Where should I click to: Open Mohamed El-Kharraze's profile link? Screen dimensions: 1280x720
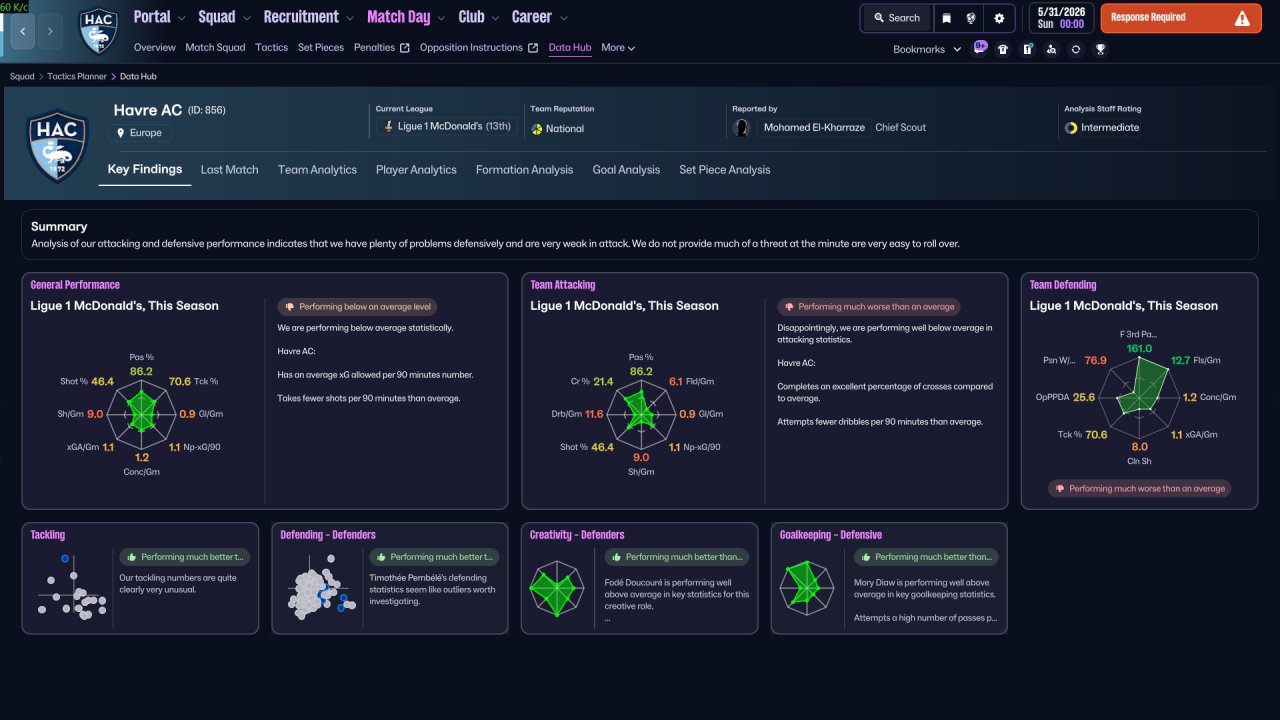[x=814, y=128]
